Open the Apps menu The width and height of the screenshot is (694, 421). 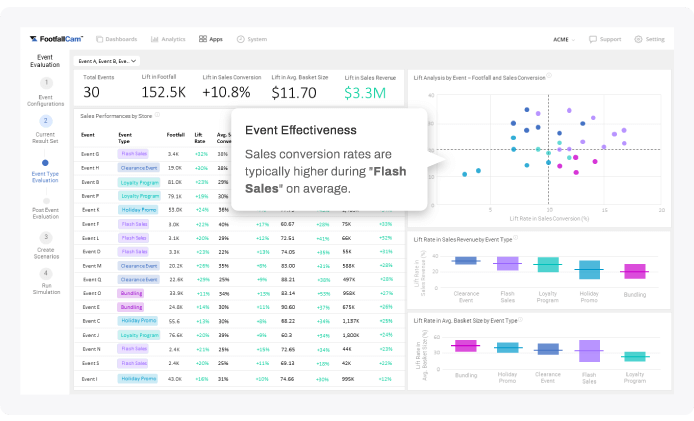click(211, 39)
